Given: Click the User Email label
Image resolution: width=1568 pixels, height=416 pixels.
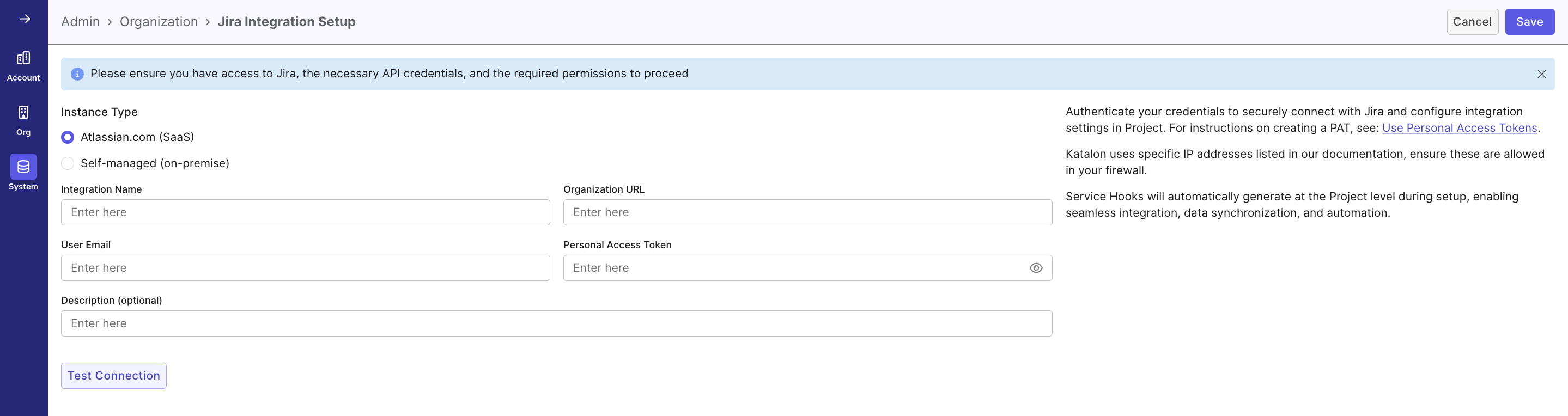Looking at the screenshot, I should [86, 245].
